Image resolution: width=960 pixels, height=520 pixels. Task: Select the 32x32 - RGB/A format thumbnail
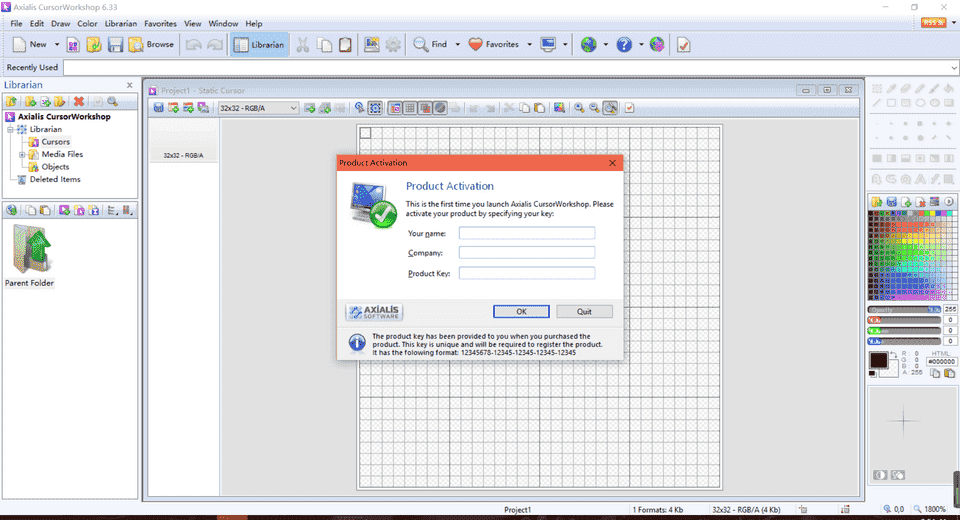click(184, 141)
